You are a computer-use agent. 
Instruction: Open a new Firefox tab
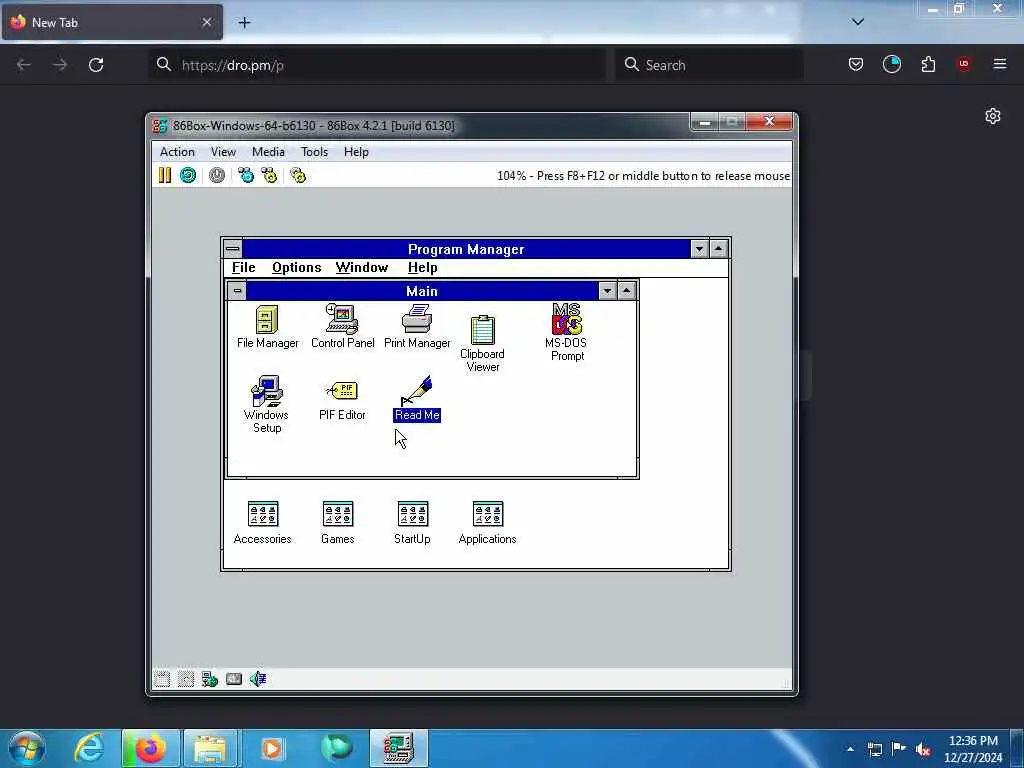tap(244, 22)
